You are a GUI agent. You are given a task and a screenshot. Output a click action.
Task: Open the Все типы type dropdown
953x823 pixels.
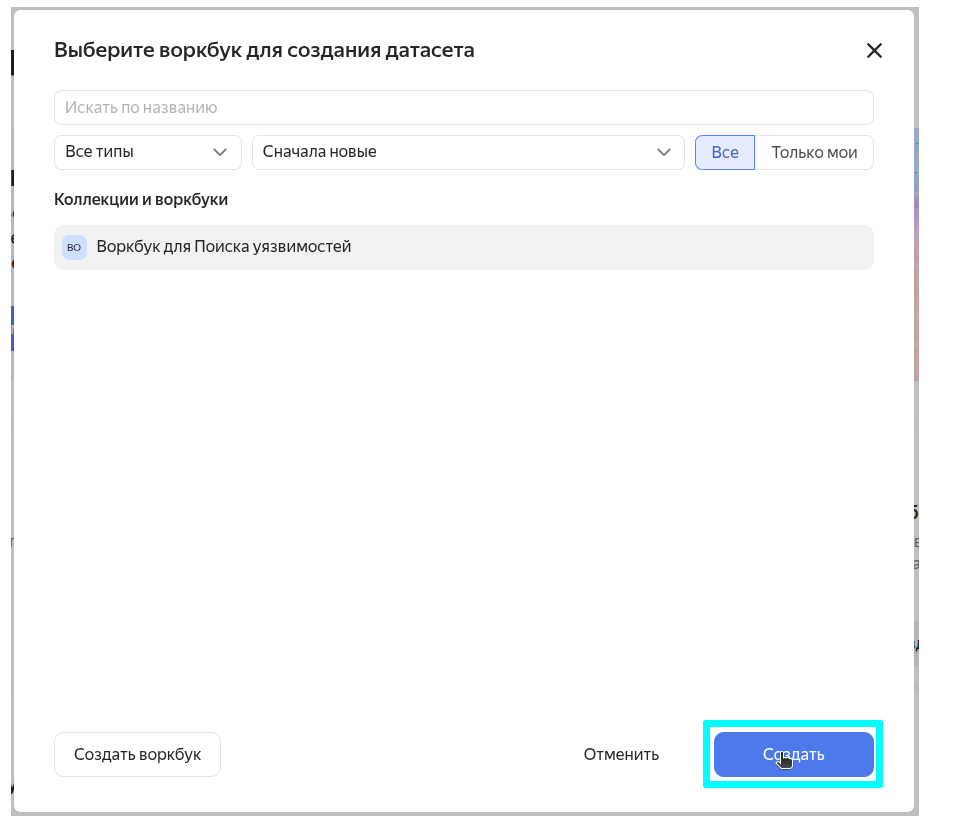click(x=147, y=152)
